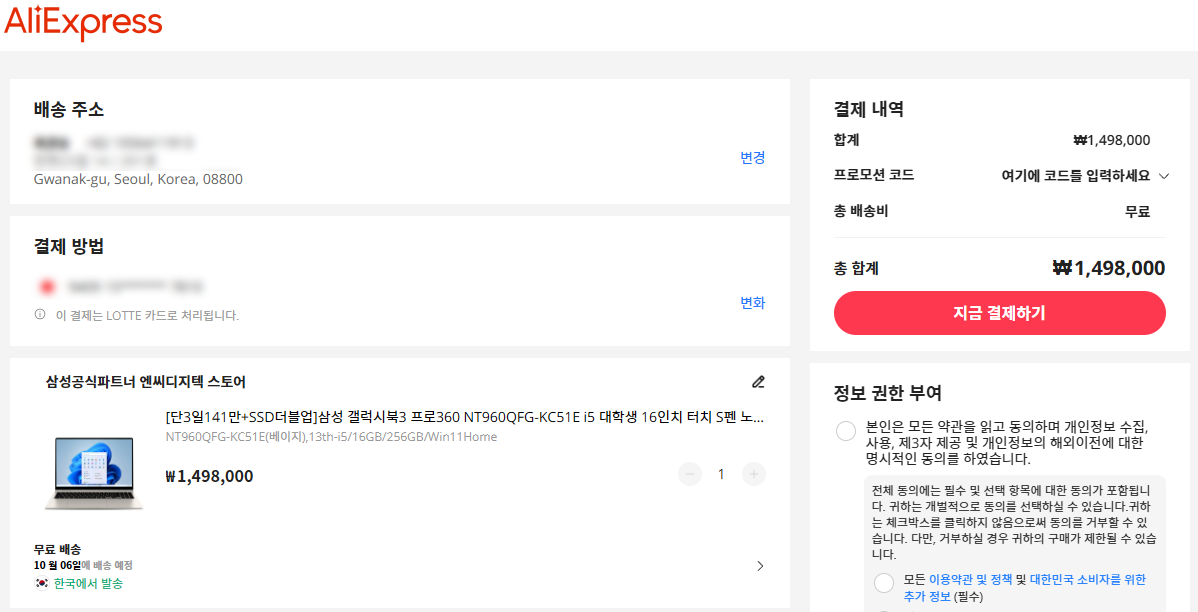Image resolution: width=1198 pixels, height=612 pixels.
Task: Click 변화 to change the payment method
Action: click(x=753, y=303)
